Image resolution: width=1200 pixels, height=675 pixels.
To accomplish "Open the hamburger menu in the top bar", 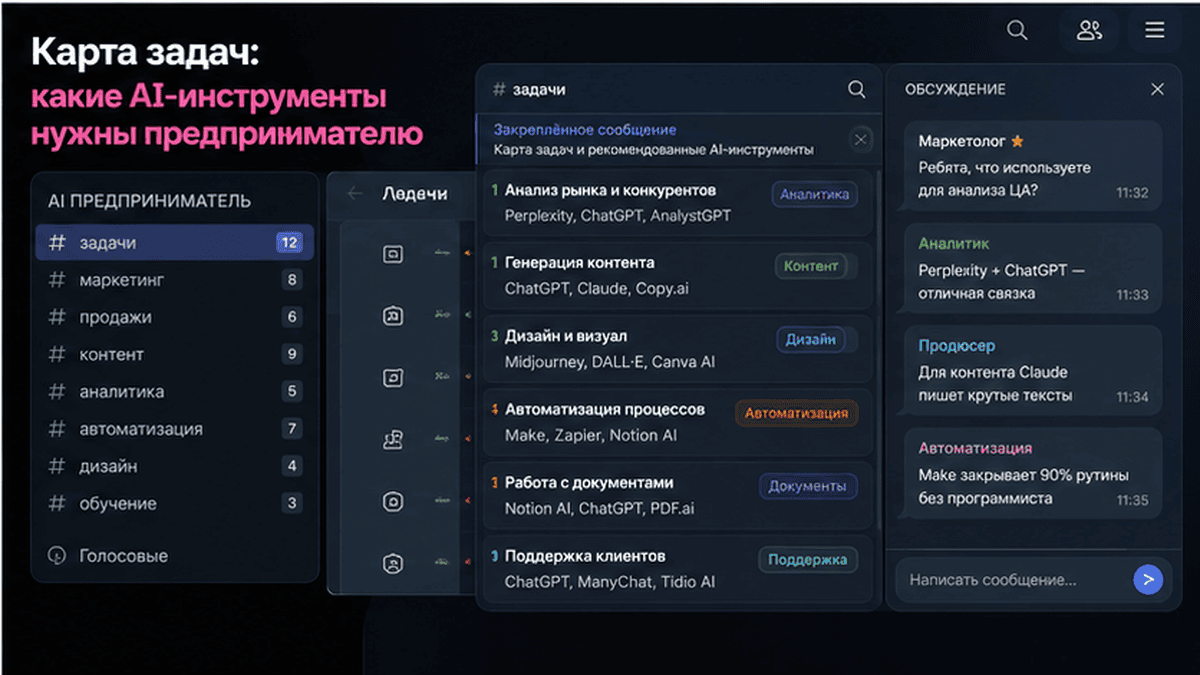I will click(1155, 30).
